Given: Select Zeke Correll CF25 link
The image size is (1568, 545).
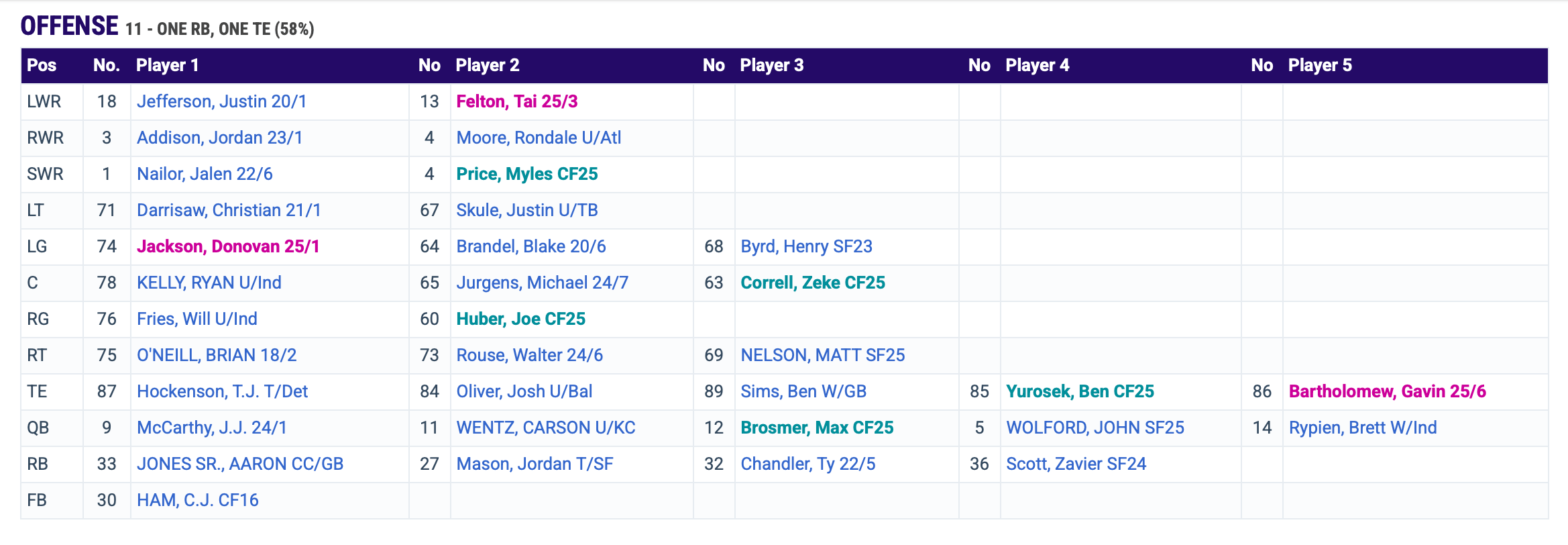Looking at the screenshot, I should click(812, 283).
